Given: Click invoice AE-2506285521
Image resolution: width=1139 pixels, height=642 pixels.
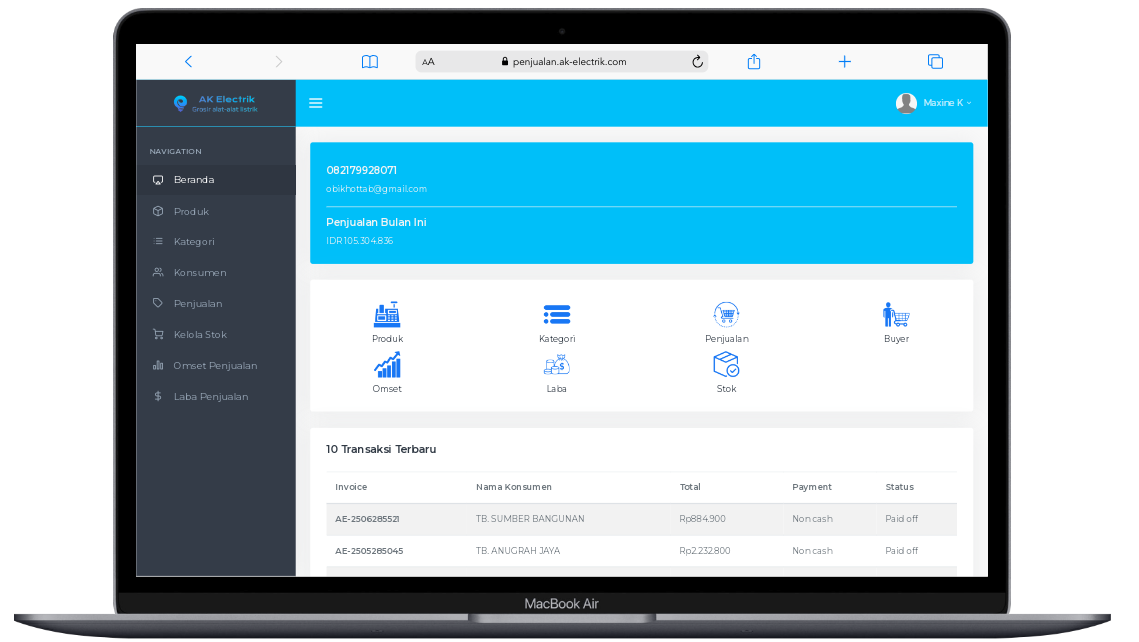Looking at the screenshot, I should coord(368,519).
